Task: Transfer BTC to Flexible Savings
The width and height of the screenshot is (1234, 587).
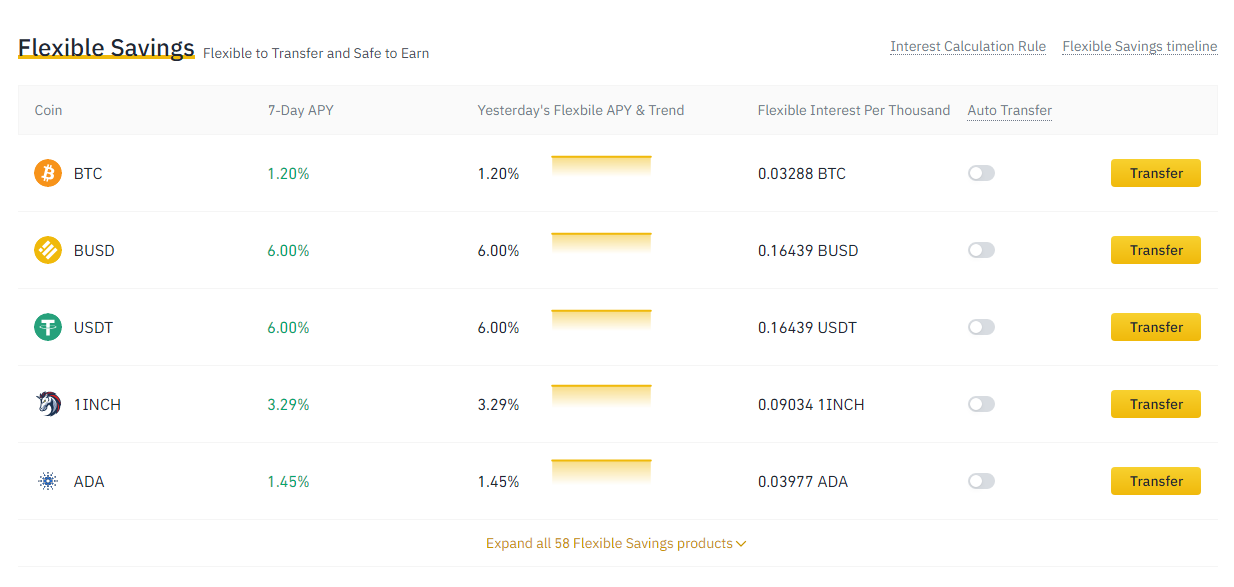Action: [x=1156, y=173]
